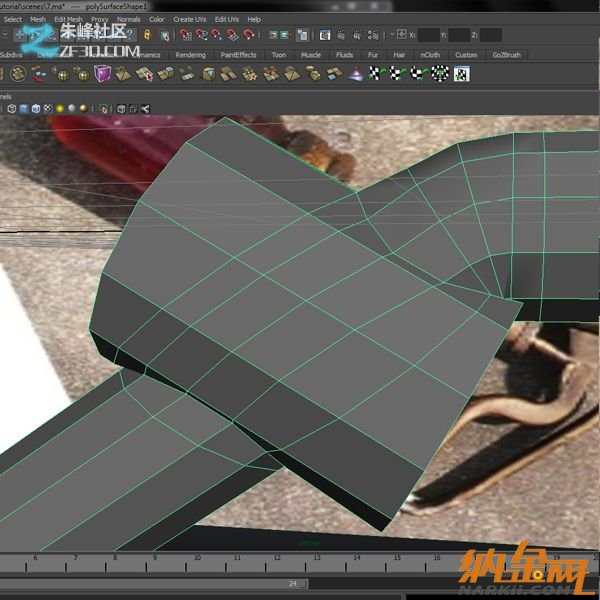
Task: Switch to the GoZBrush shelf tab
Action: click(x=507, y=55)
